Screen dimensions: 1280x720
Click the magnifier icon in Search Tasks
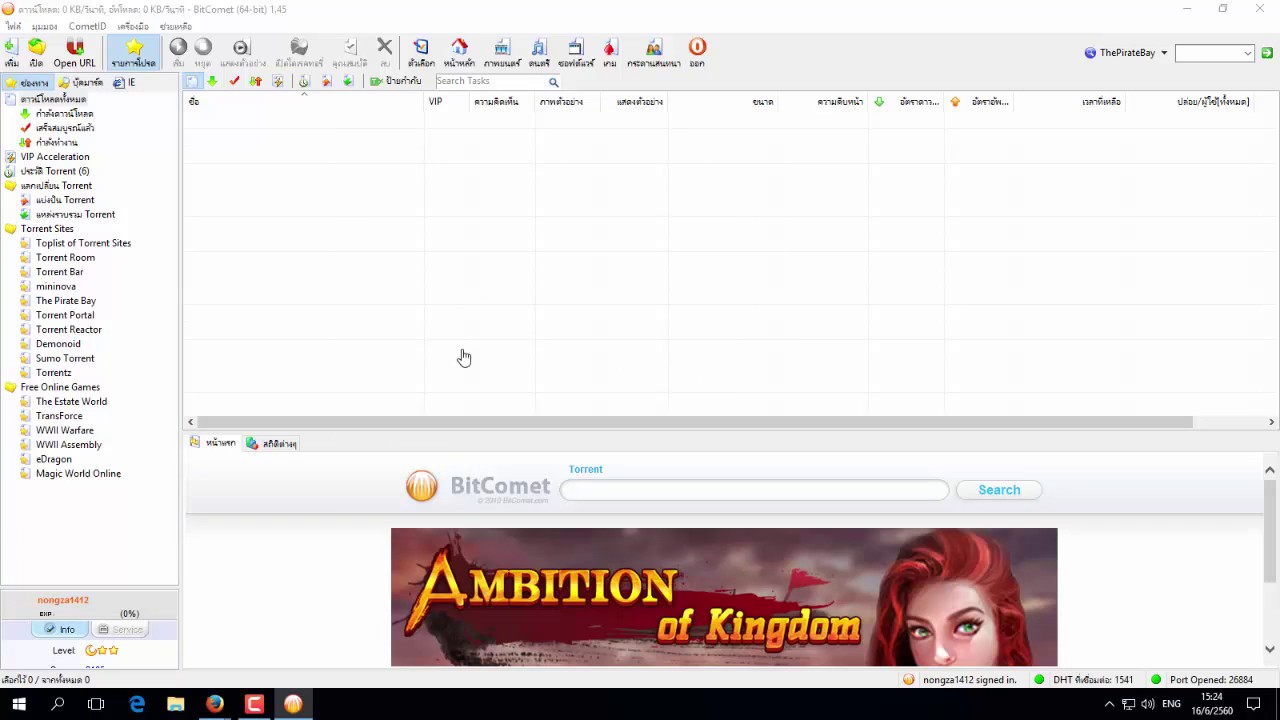[553, 82]
